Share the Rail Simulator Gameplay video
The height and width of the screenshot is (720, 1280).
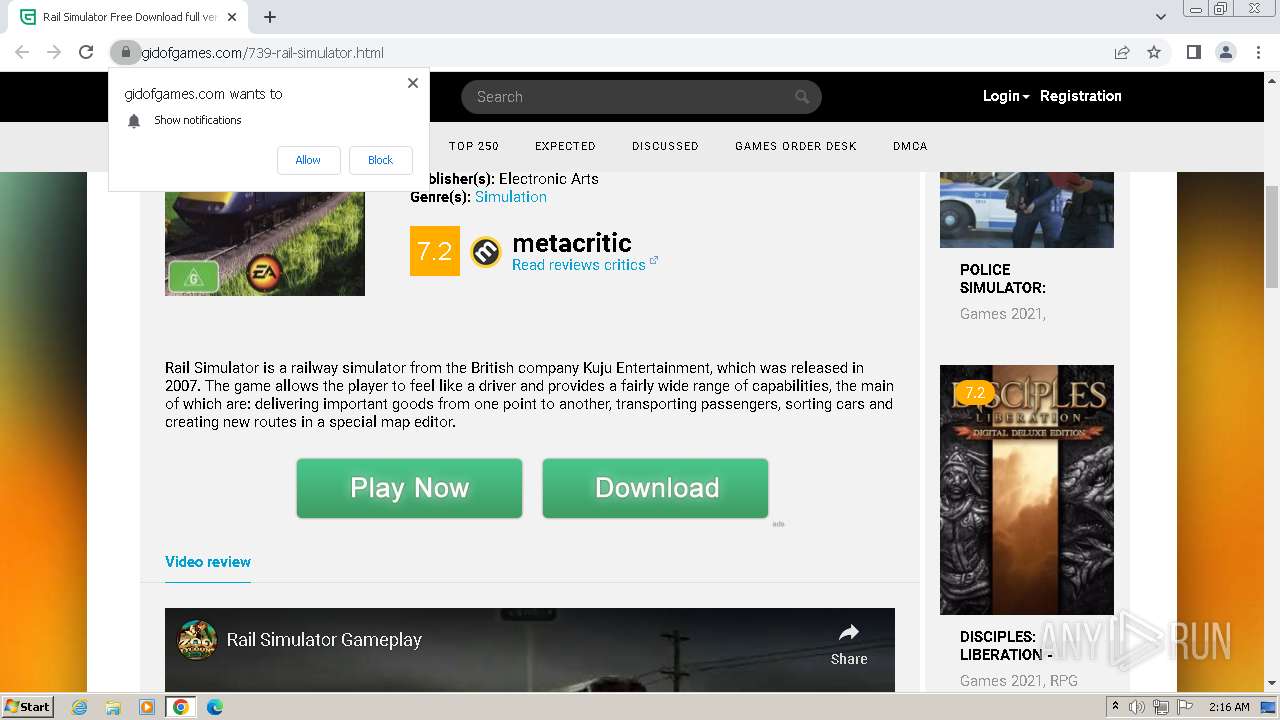849,643
